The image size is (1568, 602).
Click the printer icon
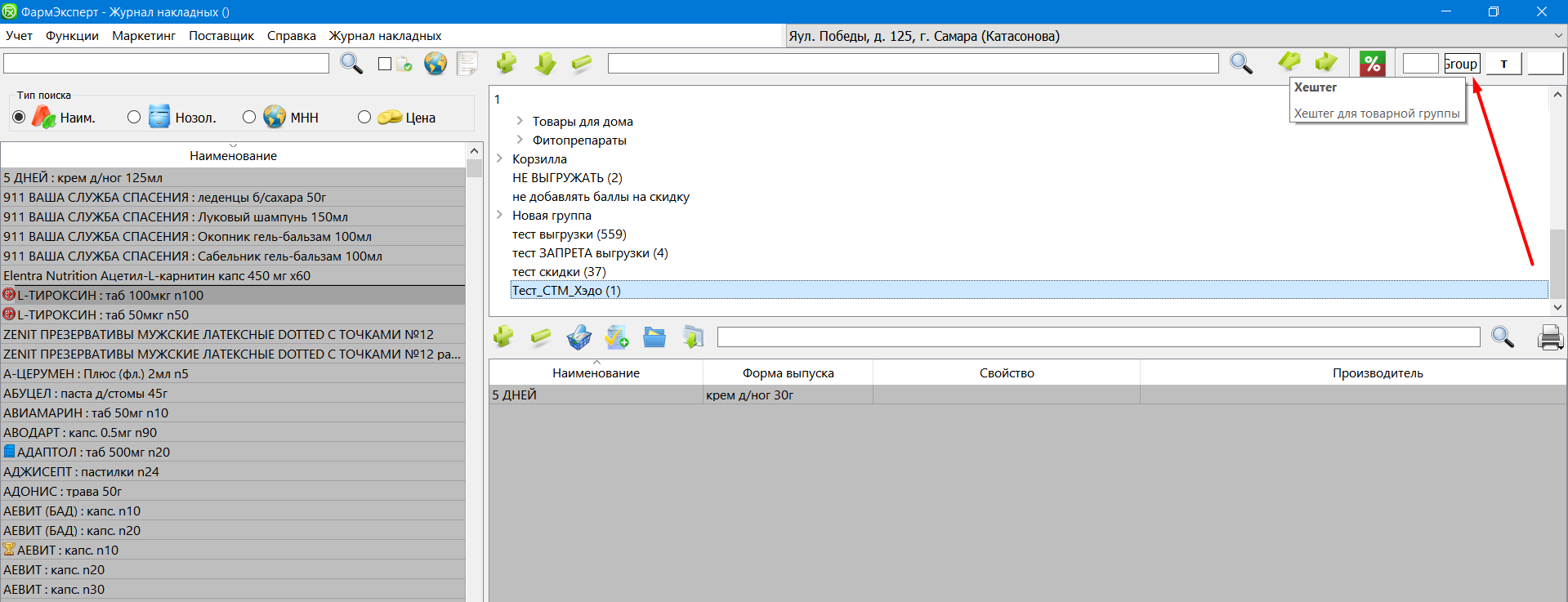click(x=1550, y=337)
